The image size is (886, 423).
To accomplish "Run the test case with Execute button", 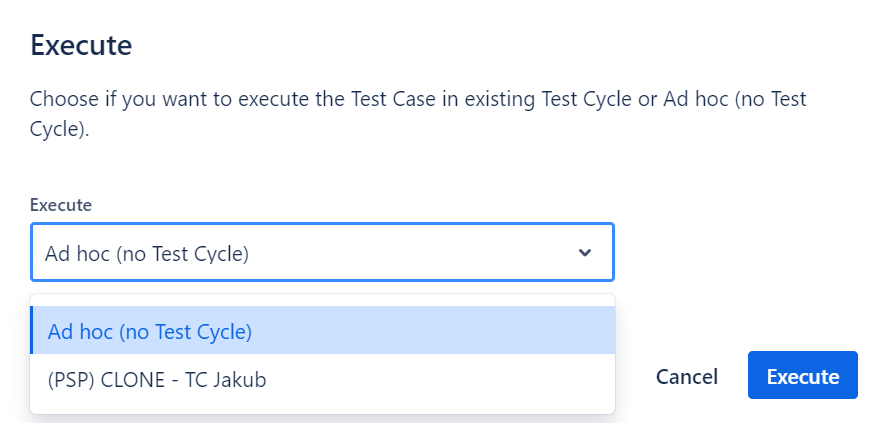I will [802, 376].
